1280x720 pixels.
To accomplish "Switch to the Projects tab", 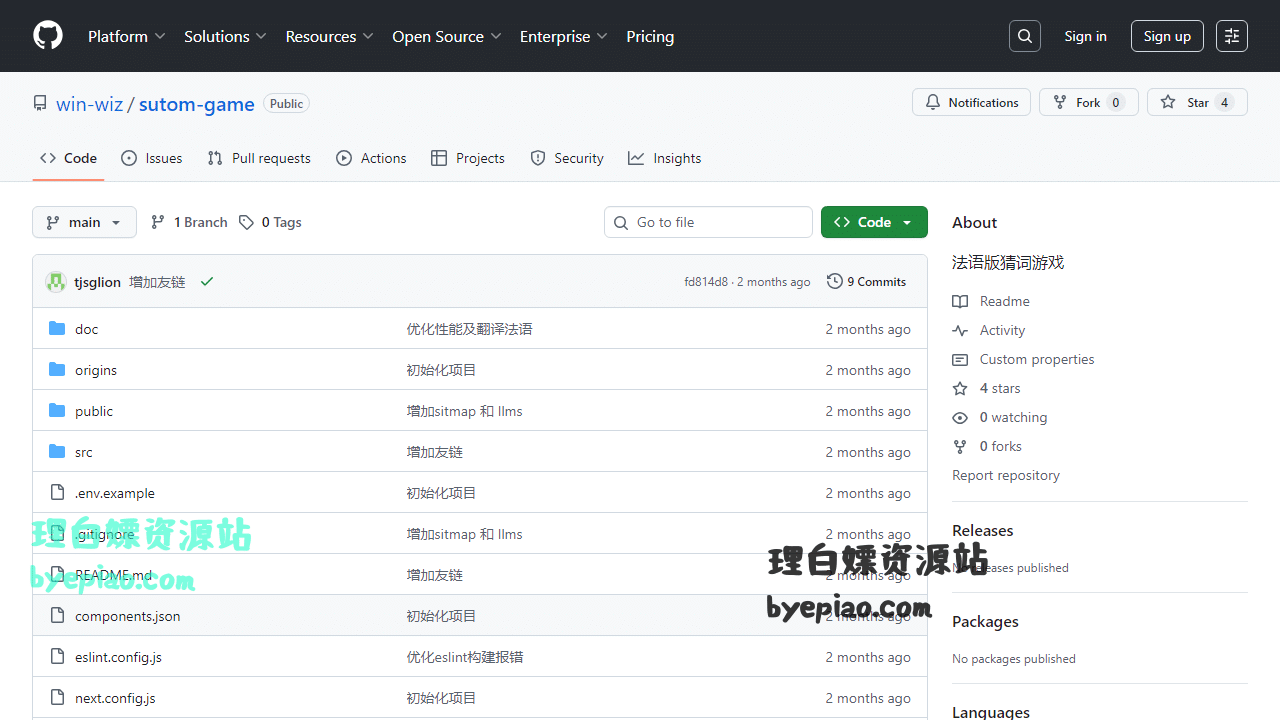I will click(468, 158).
